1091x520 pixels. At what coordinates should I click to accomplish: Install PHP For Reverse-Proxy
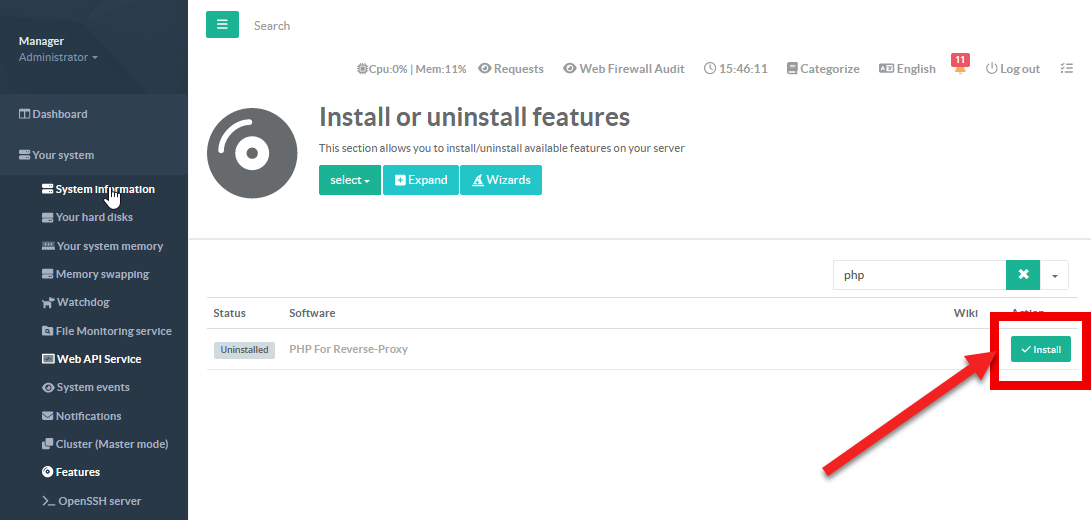1040,349
